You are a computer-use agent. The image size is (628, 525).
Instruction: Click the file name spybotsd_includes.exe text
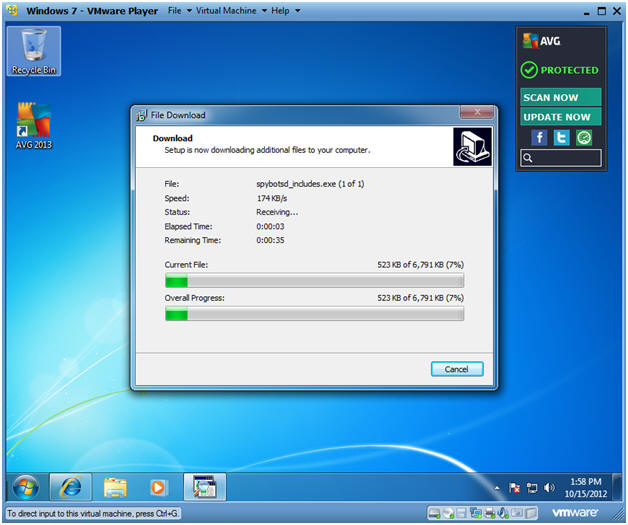click(x=296, y=184)
